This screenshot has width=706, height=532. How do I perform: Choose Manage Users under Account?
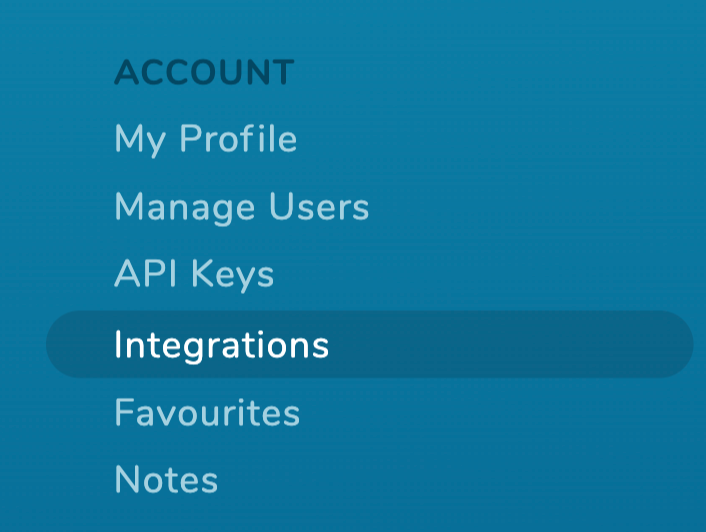coord(242,207)
